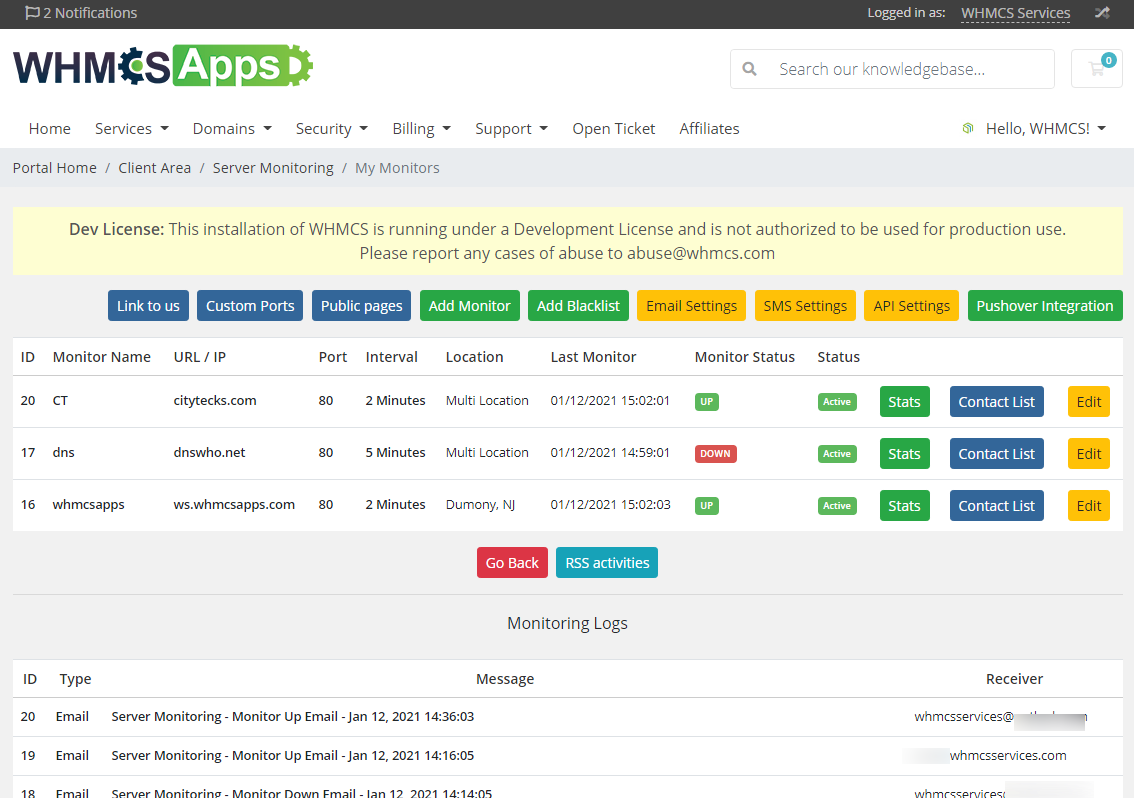Screen dimensions: 1134x798
Task: Click Monitoring Logs heading
Action: click(567, 623)
